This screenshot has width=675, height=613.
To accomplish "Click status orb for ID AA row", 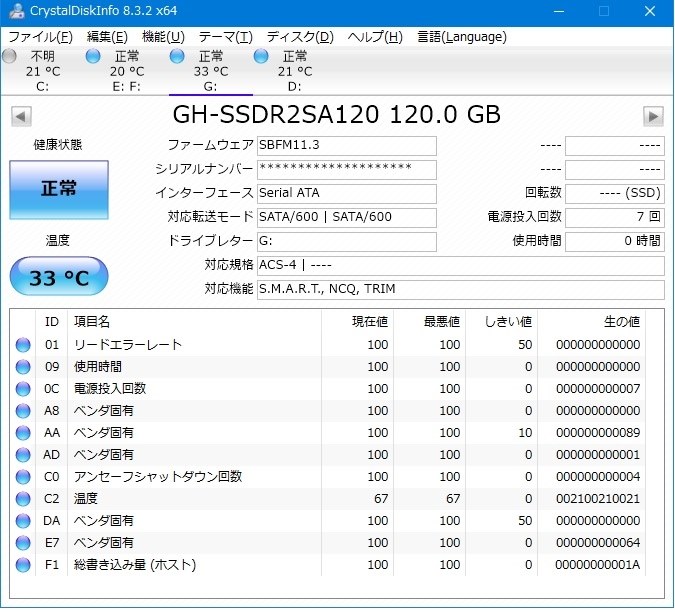I will click(x=23, y=433).
